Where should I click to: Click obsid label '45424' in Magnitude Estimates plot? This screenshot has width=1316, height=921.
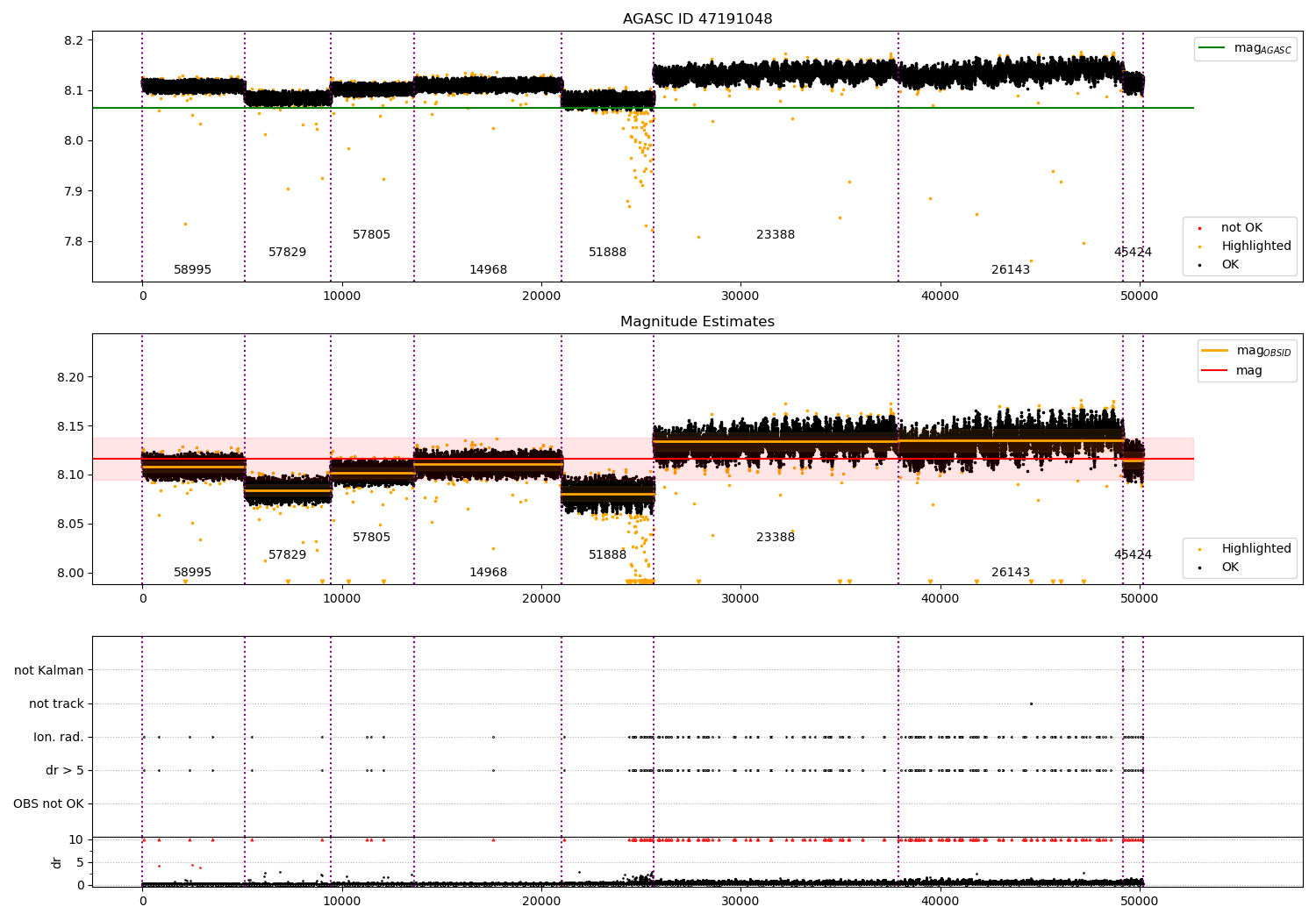pos(1133,555)
